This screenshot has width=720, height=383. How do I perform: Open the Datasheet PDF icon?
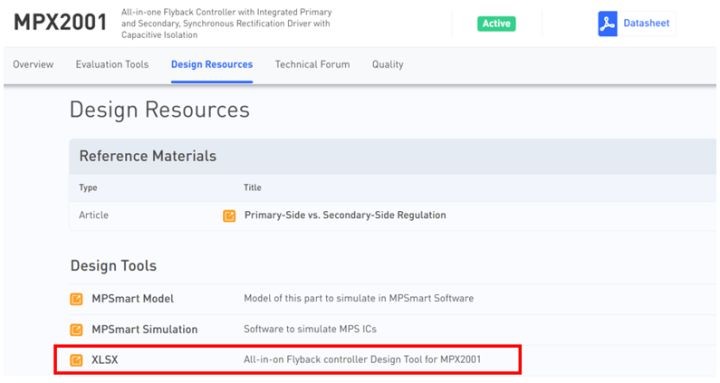pyautogui.click(x=607, y=23)
